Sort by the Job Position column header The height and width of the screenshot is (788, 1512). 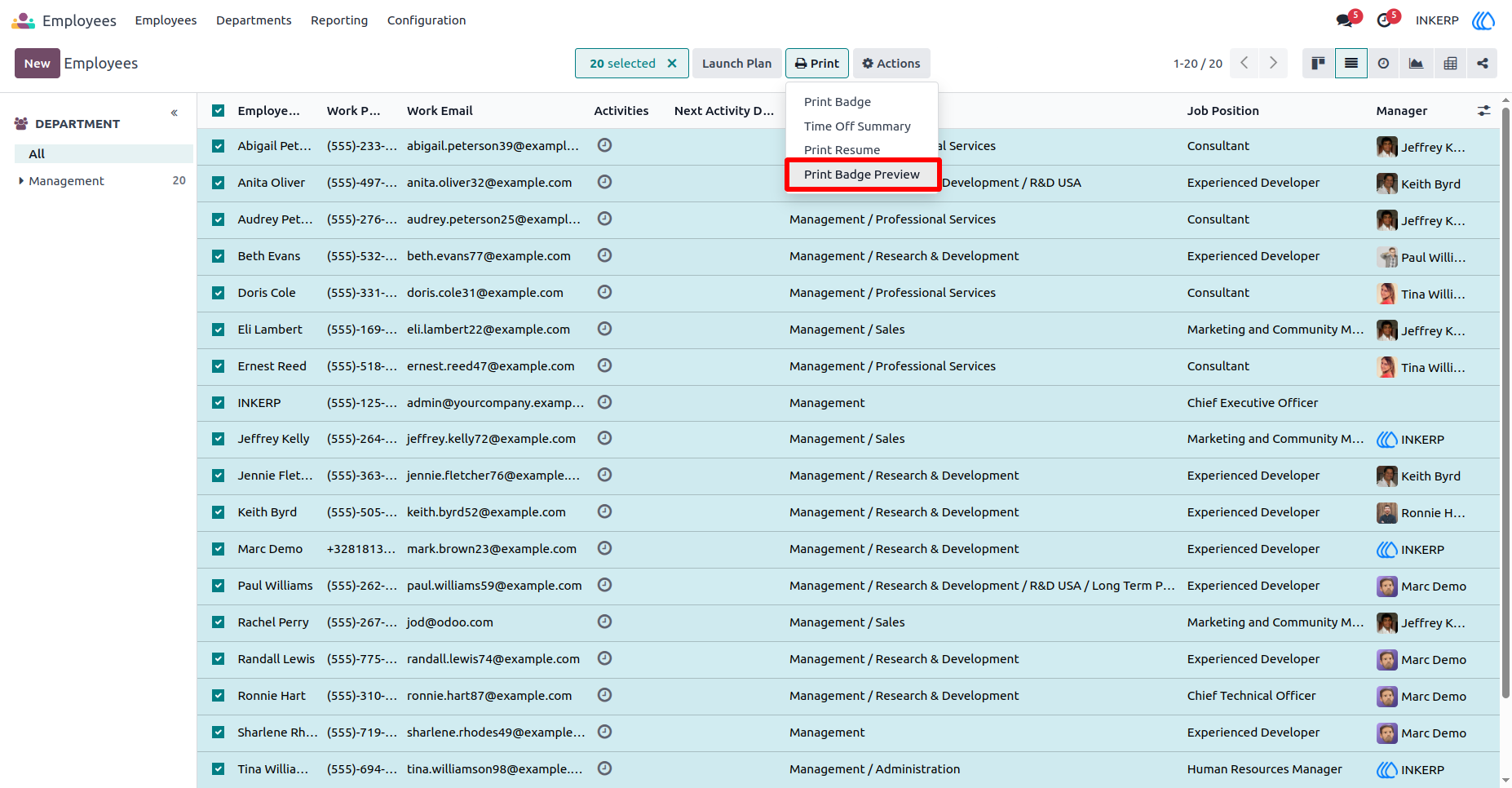(x=1223, y=111)
